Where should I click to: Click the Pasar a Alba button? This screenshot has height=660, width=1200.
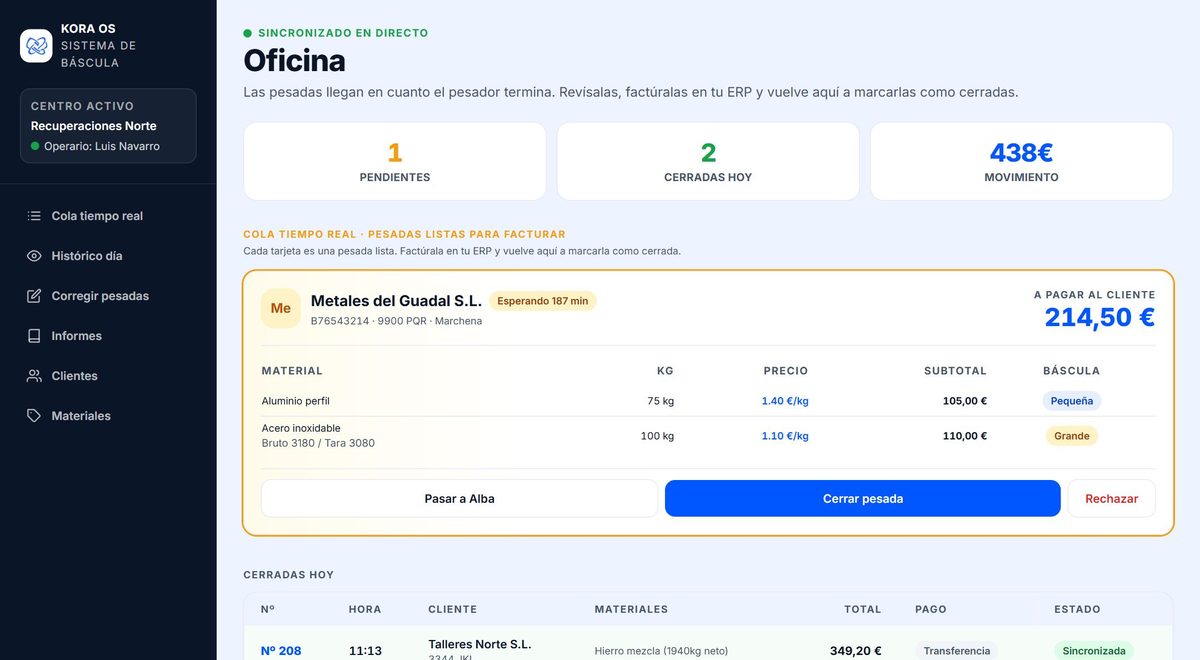click(x=460, y=499)
